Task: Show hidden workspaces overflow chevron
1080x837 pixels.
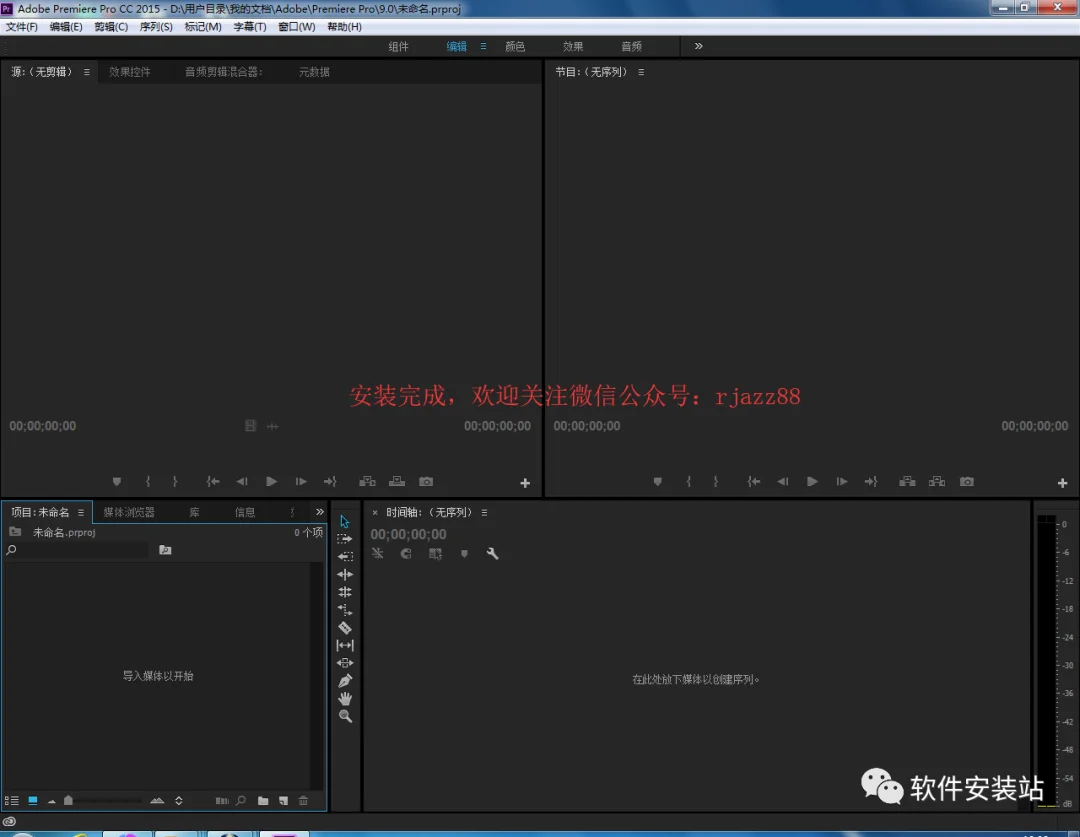Action: [698, 46]
